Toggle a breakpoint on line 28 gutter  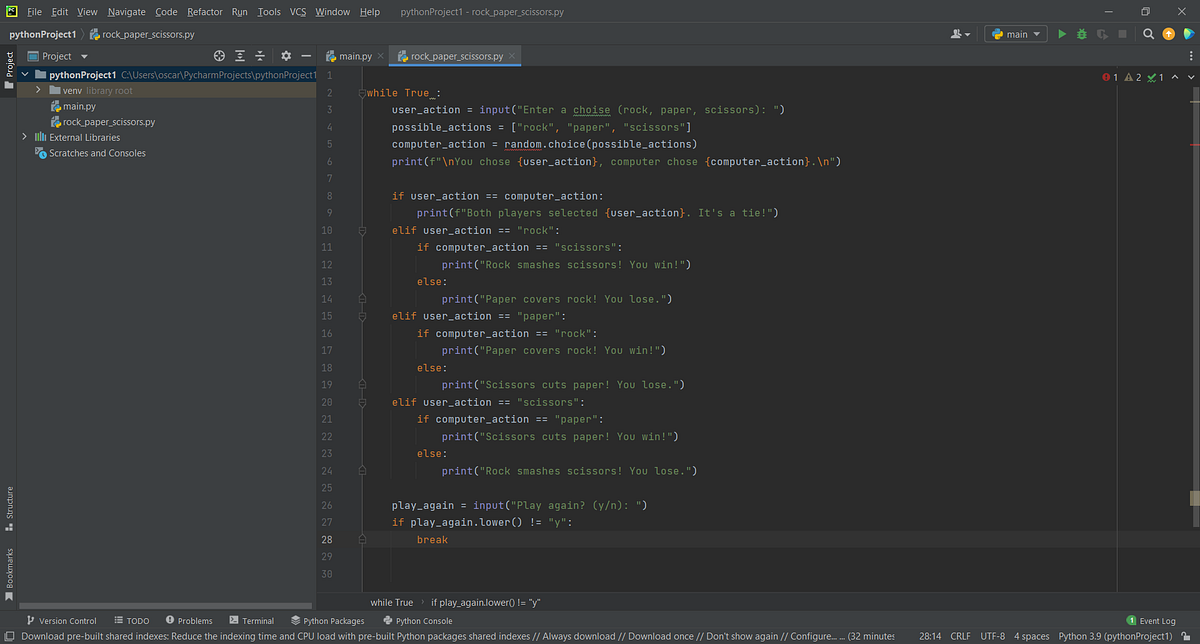pyautogui.click(x=344, y=539)
